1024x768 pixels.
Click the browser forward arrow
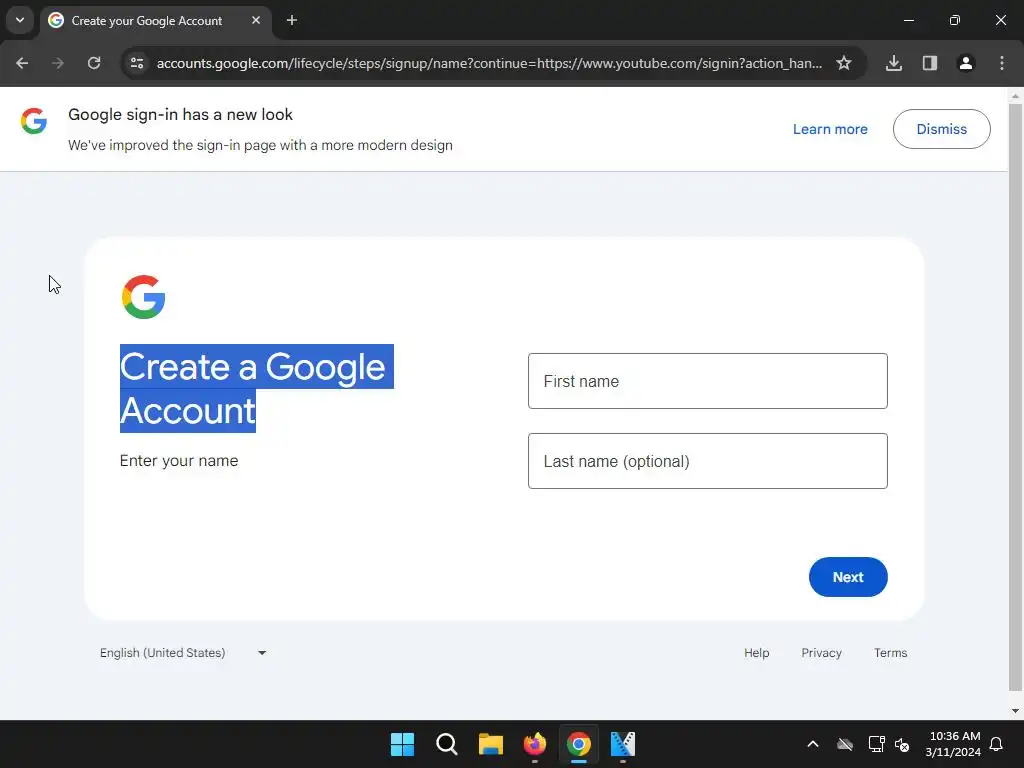[58, 63]
